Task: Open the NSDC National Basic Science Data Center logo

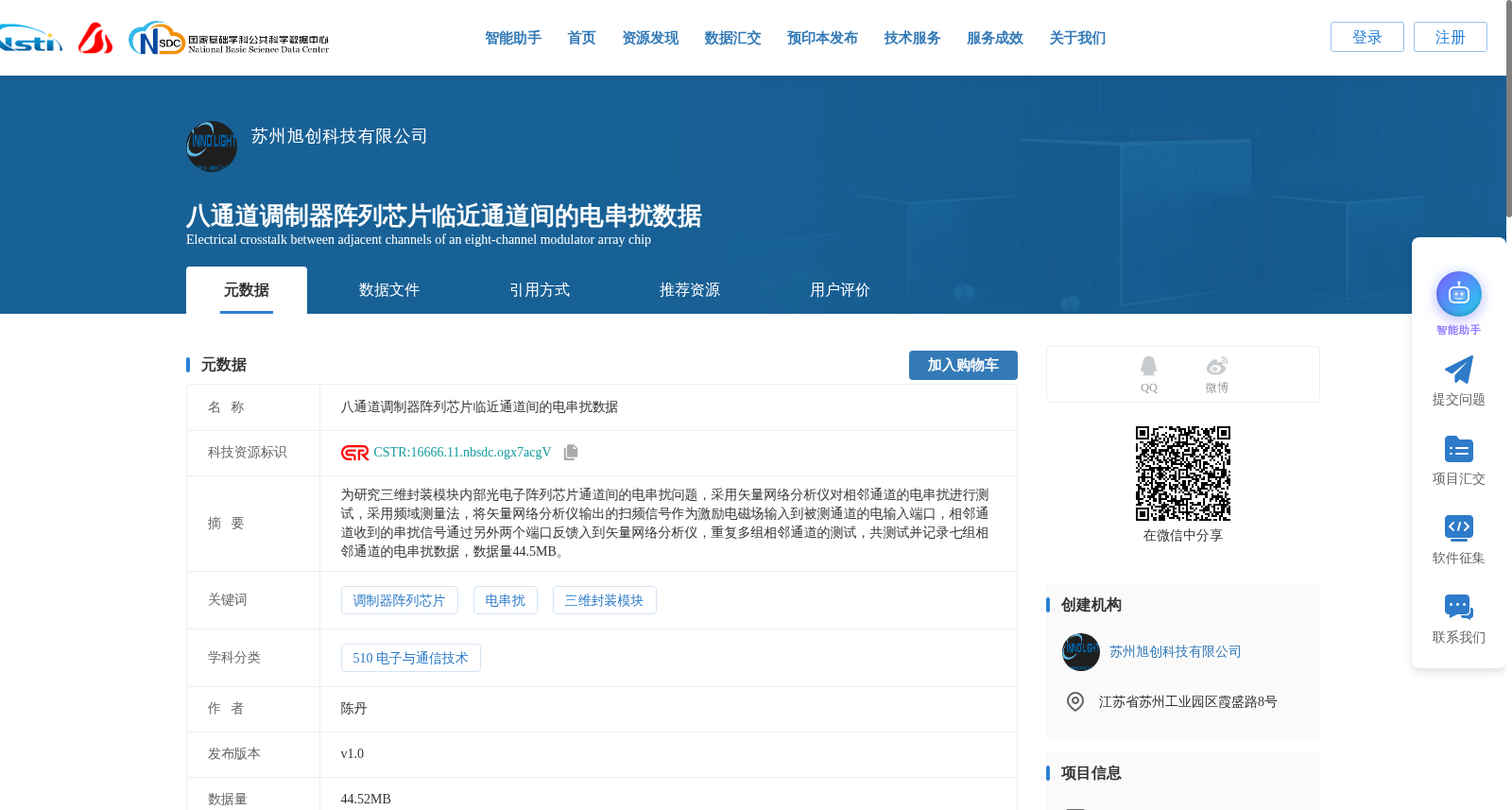Action: pos(229,39)
